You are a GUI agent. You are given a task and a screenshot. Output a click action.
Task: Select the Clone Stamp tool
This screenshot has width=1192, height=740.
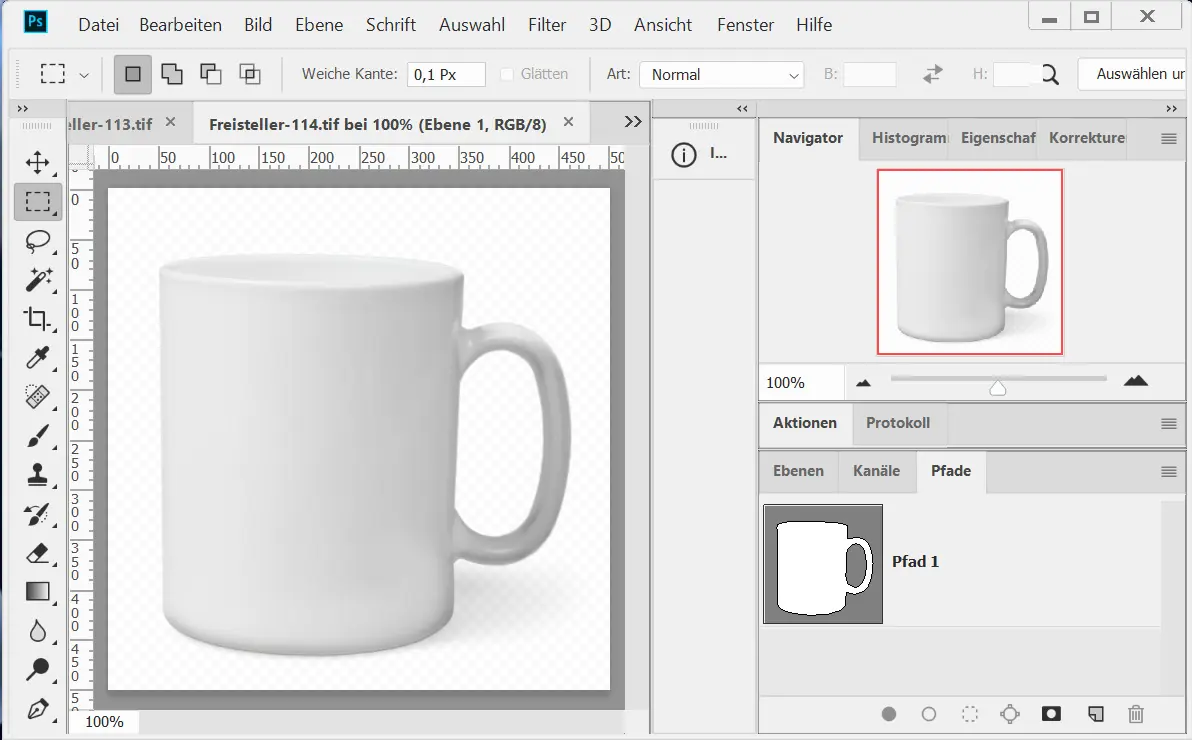[37, 474]
